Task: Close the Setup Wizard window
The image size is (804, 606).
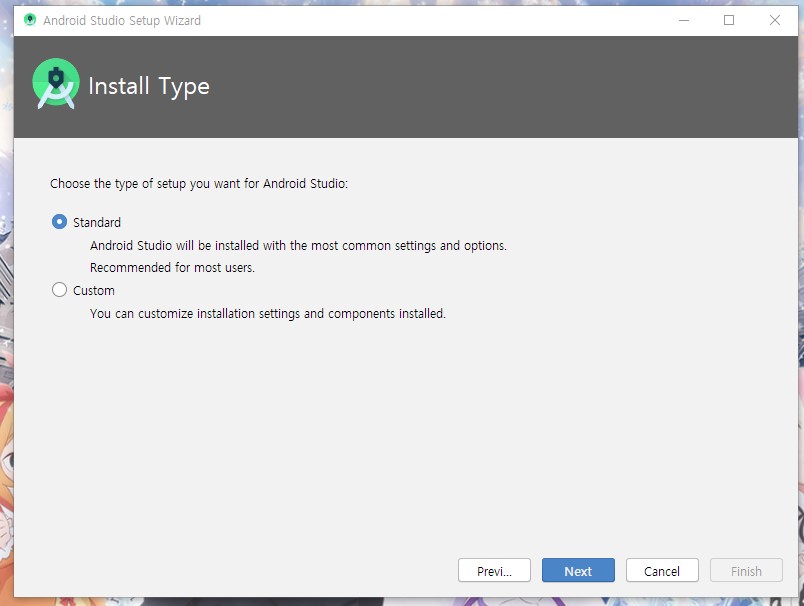Action: click(775, 20)
